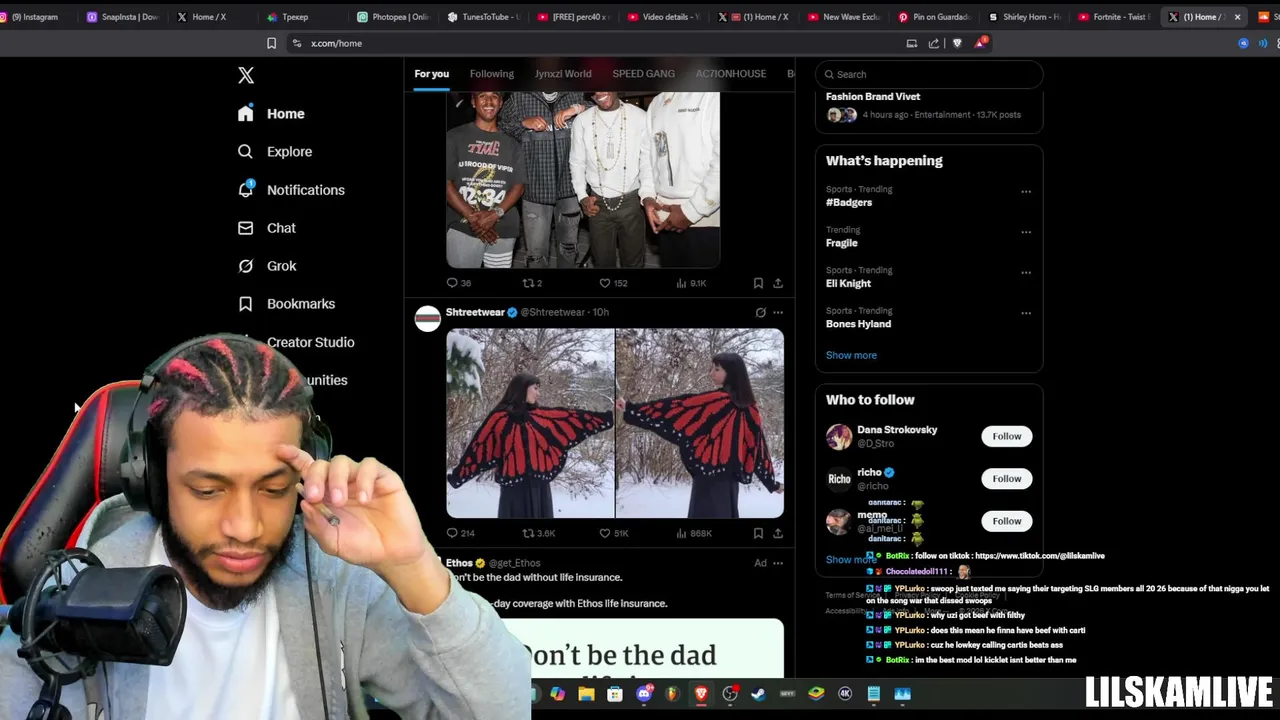
Task: Open the Eli Knight trending topic
Action: 848,283
